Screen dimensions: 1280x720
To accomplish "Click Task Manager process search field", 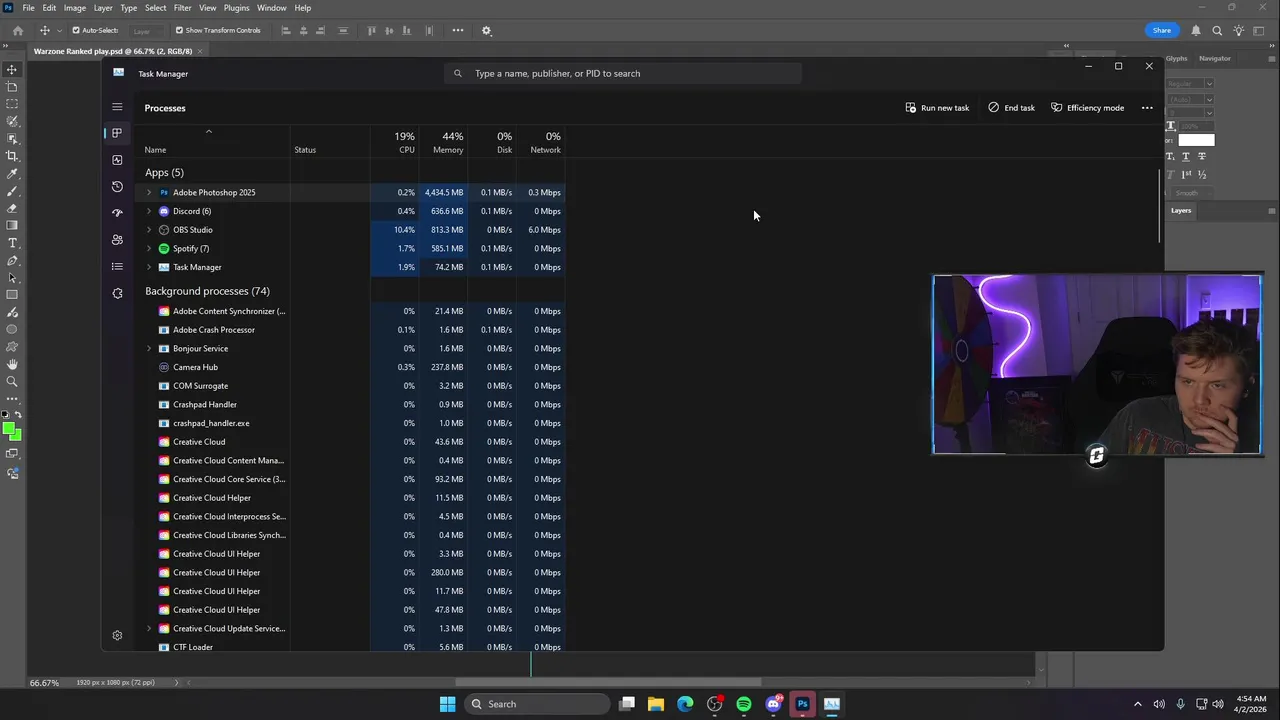I will tap(623, 73).
